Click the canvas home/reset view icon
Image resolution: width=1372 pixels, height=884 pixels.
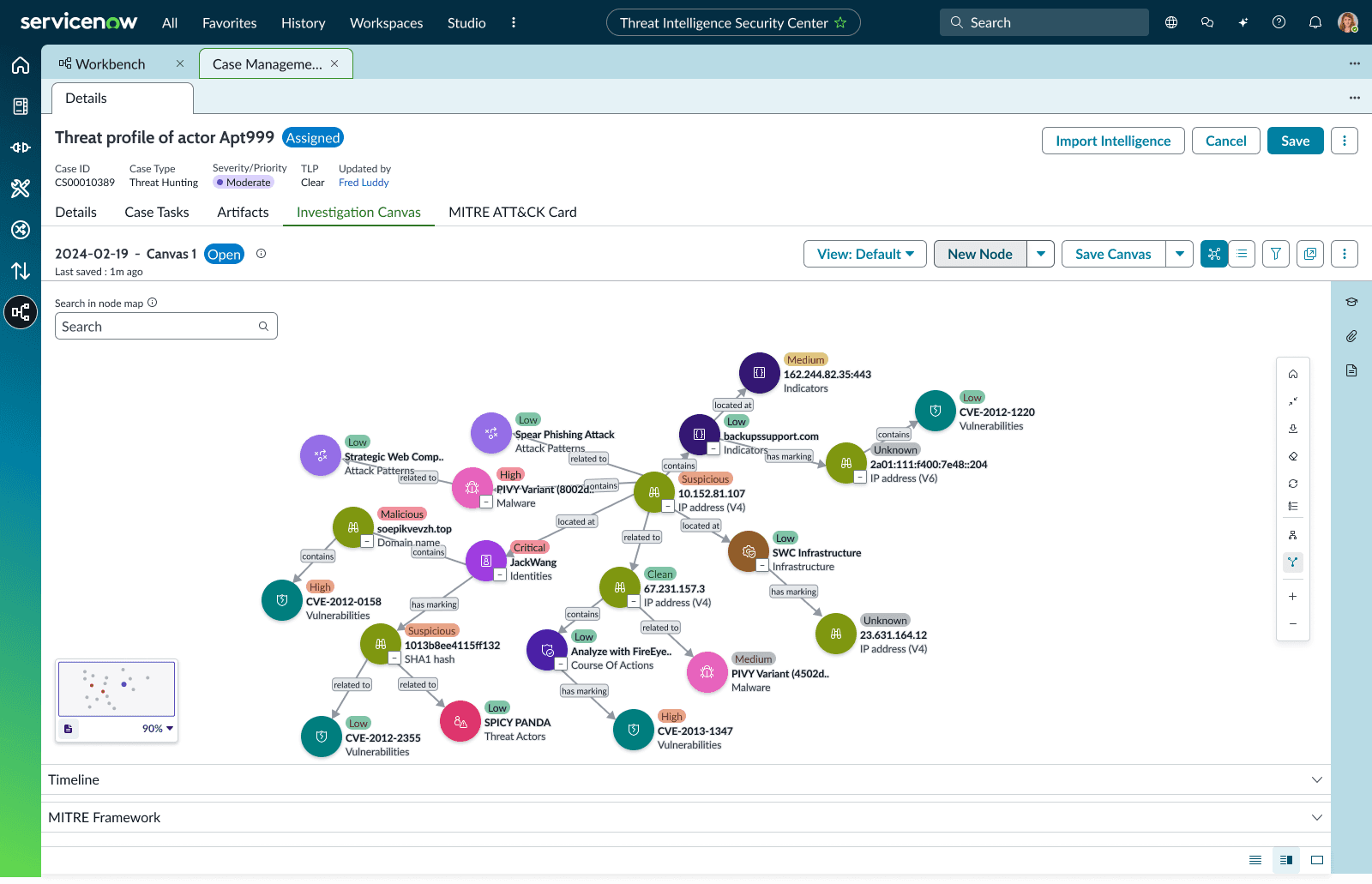pyautogui.click(x=1293, y=374)
